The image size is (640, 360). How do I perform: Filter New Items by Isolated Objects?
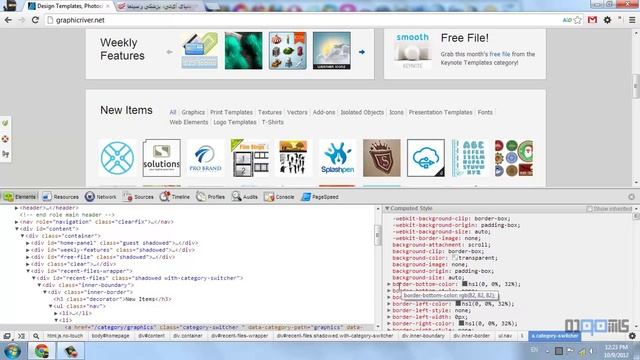[x=362, y=112]
